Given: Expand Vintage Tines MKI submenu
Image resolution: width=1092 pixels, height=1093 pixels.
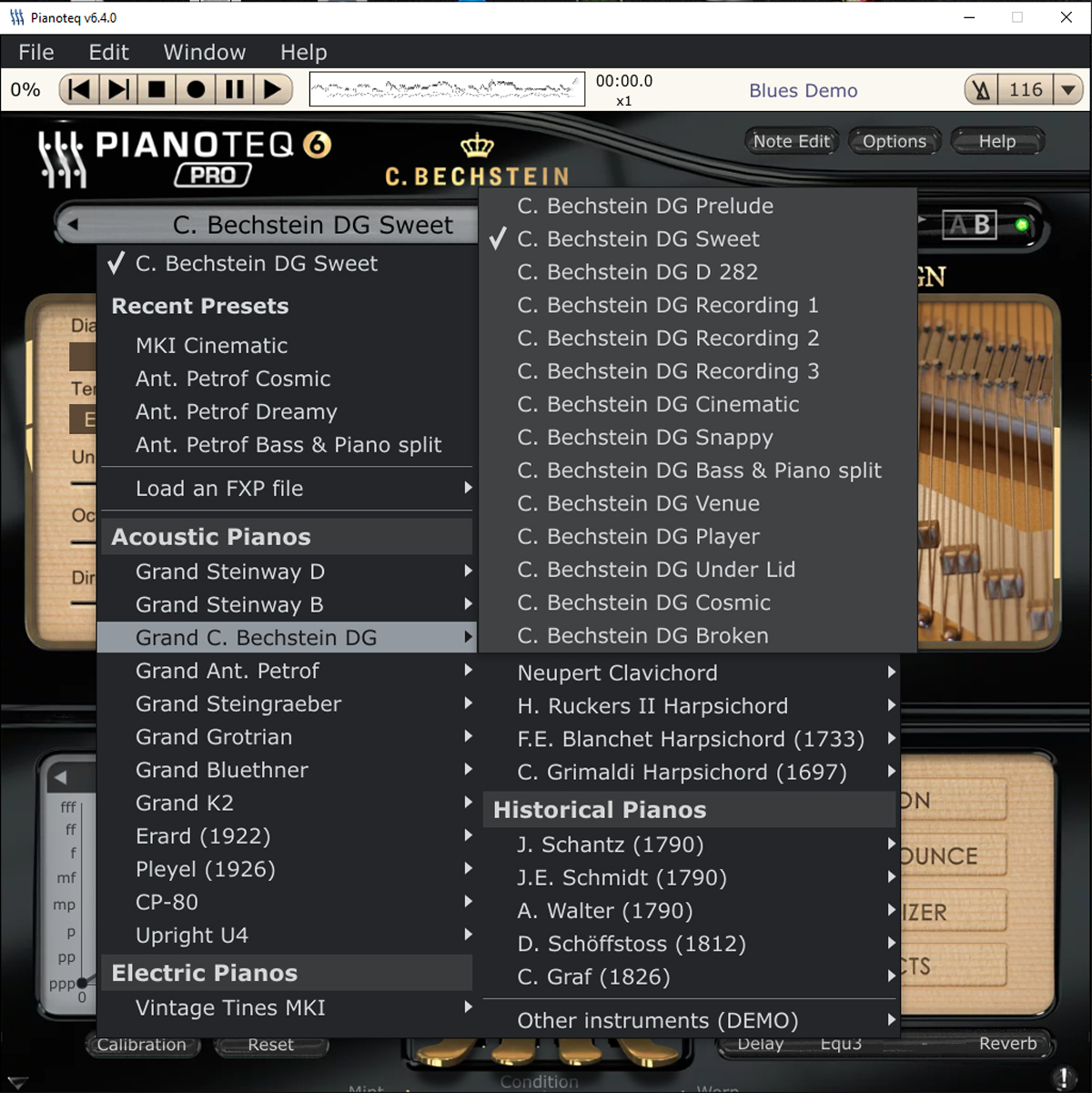Looking at the screenshot, I should pos(287,1008).
